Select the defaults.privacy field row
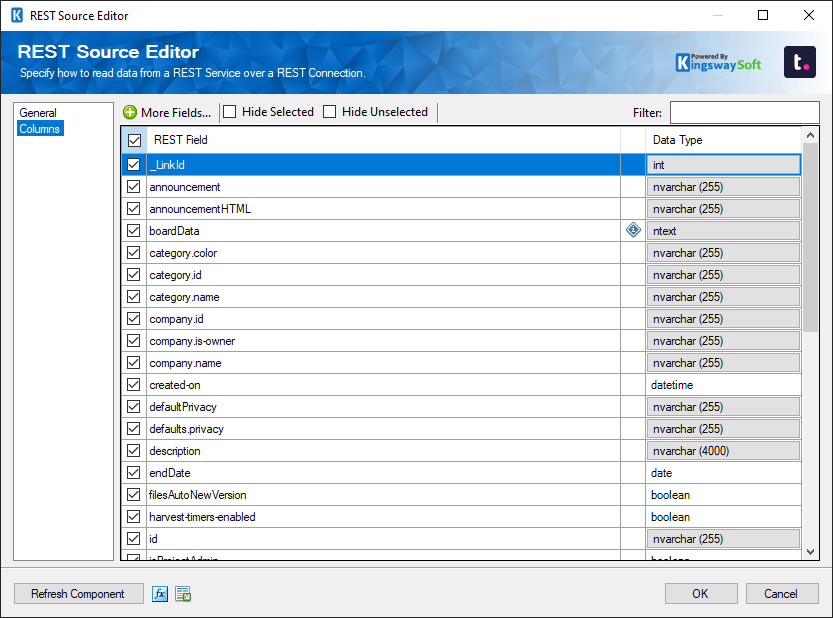Viewport: 833px width, 618px height. pos(383,429)
